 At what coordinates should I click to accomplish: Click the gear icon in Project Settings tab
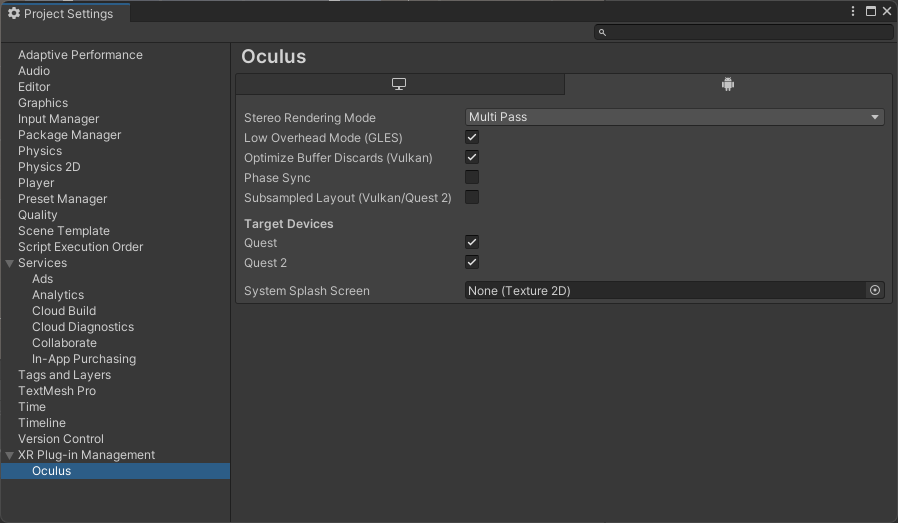(14, 13)
